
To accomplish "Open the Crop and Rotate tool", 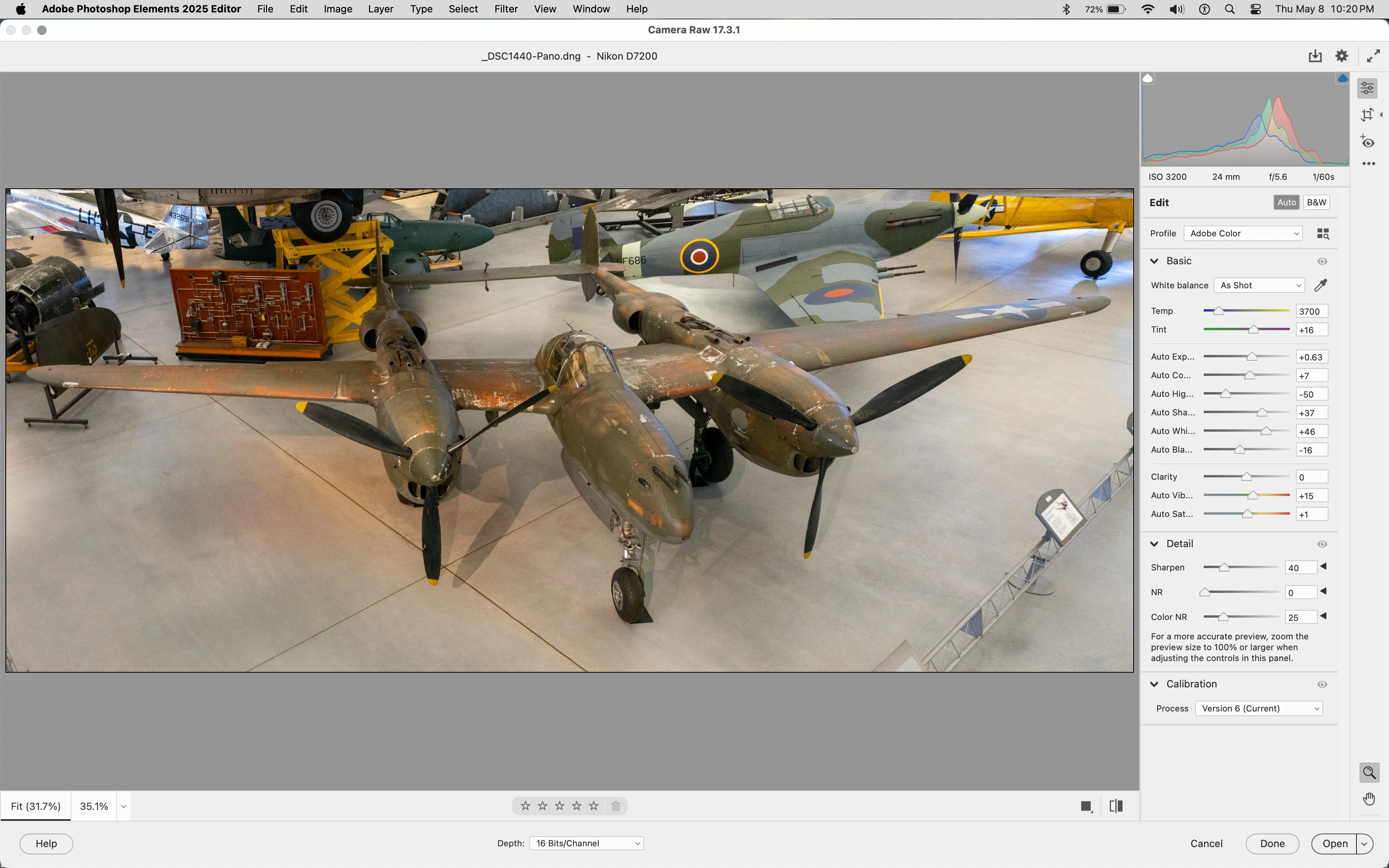I will pyautogui.click(x=1367, y=115).
